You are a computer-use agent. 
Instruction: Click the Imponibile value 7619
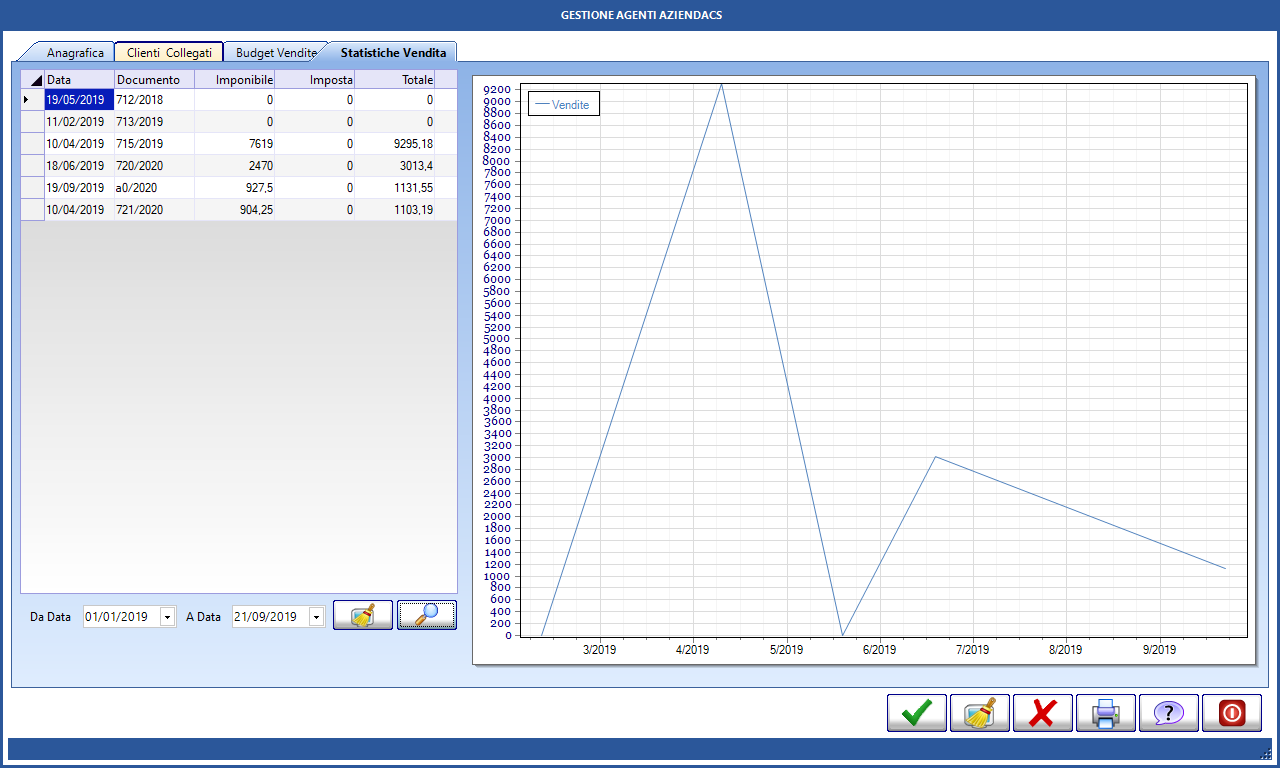(234, 144)
